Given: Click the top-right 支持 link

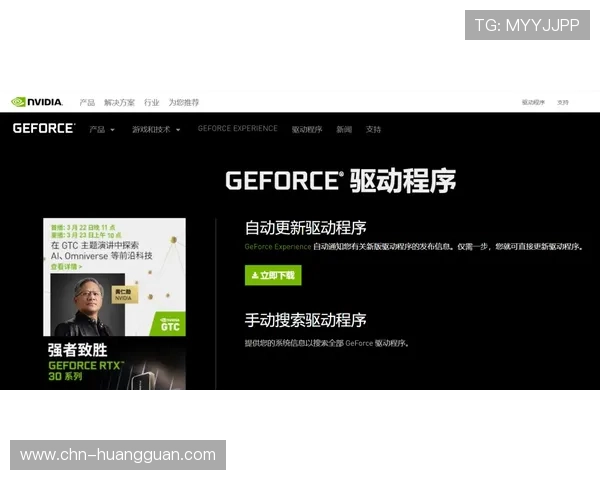Looking at the screenshot, I should pos(562,102).
